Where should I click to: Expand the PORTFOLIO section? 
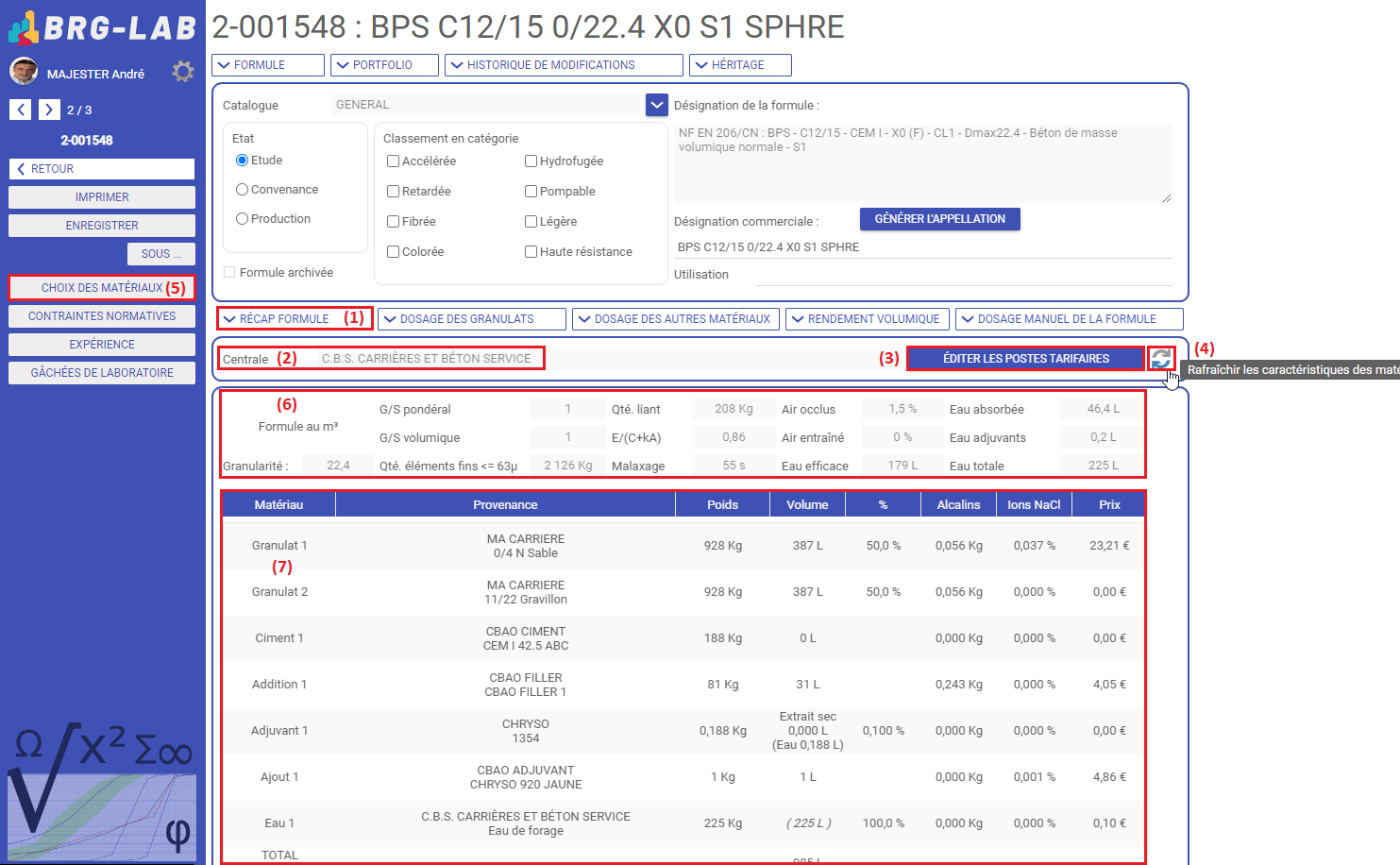pyautogui.click(x=385, y=65)
